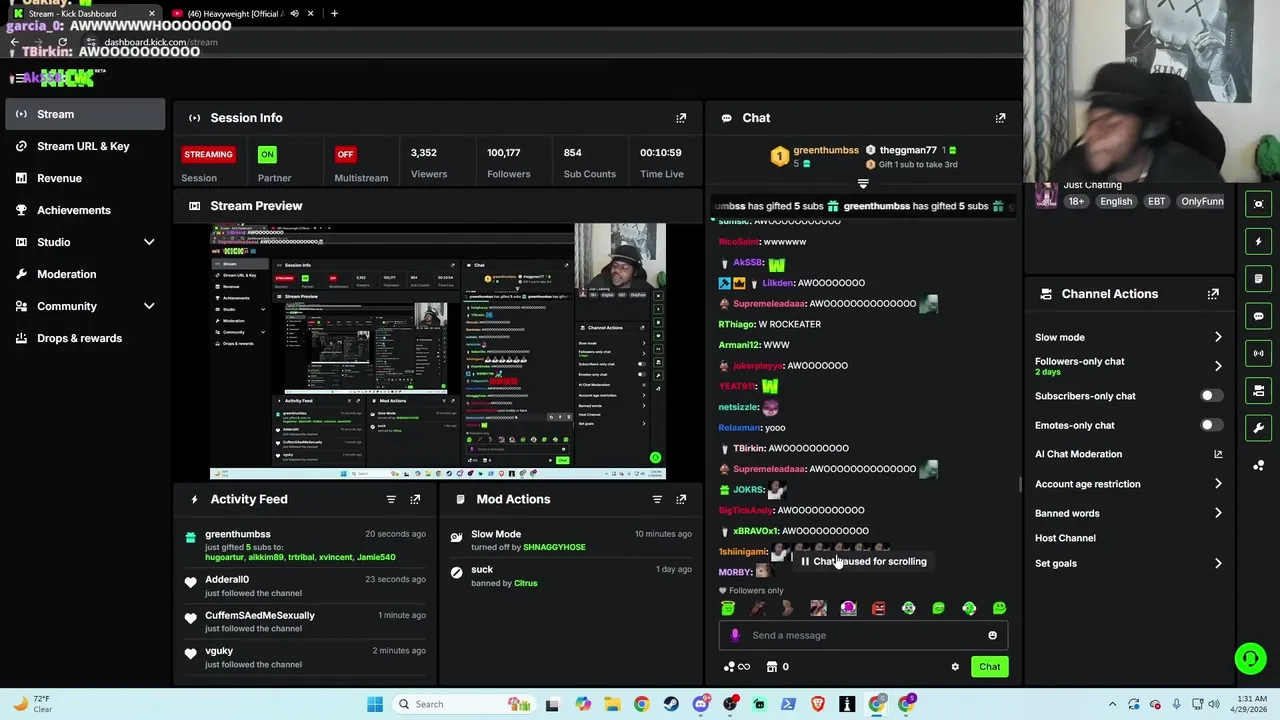Pop out the Channel Actions panel
The image size is (1280, 720).
(x=1213, y=294)
